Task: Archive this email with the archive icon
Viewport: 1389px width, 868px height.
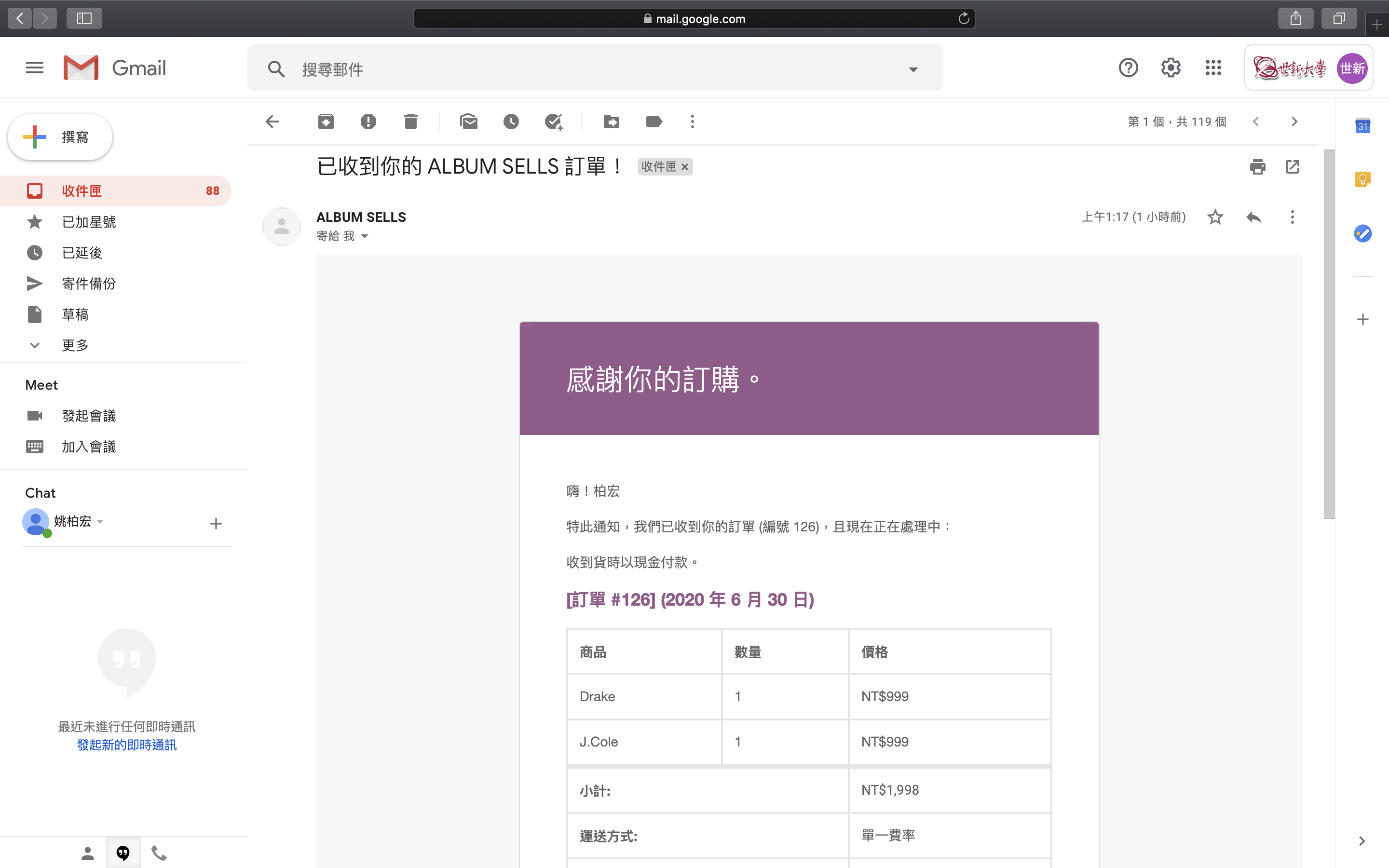Action: click(326, 122)
